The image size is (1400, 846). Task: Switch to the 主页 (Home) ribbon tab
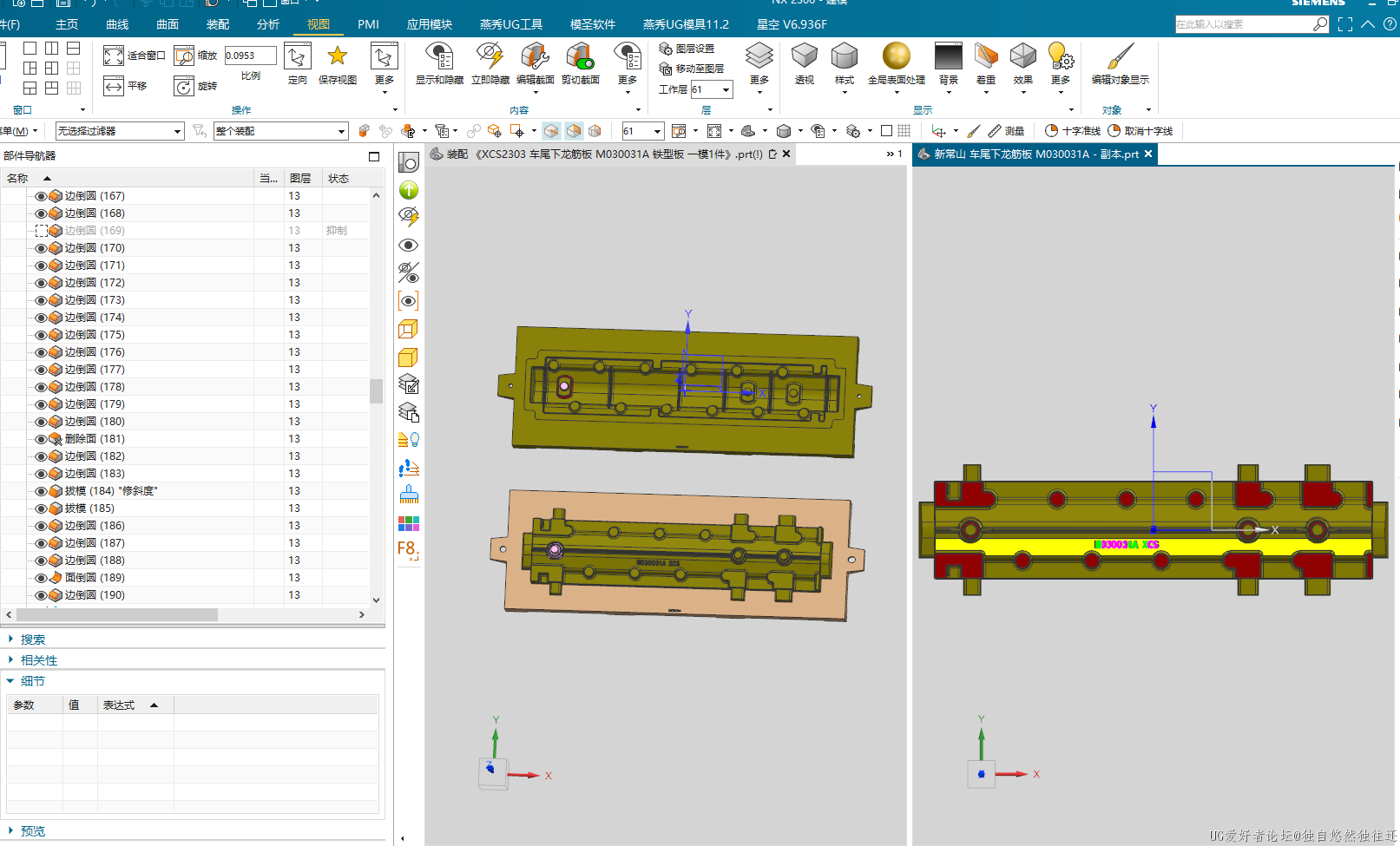(x=67, y=24)
